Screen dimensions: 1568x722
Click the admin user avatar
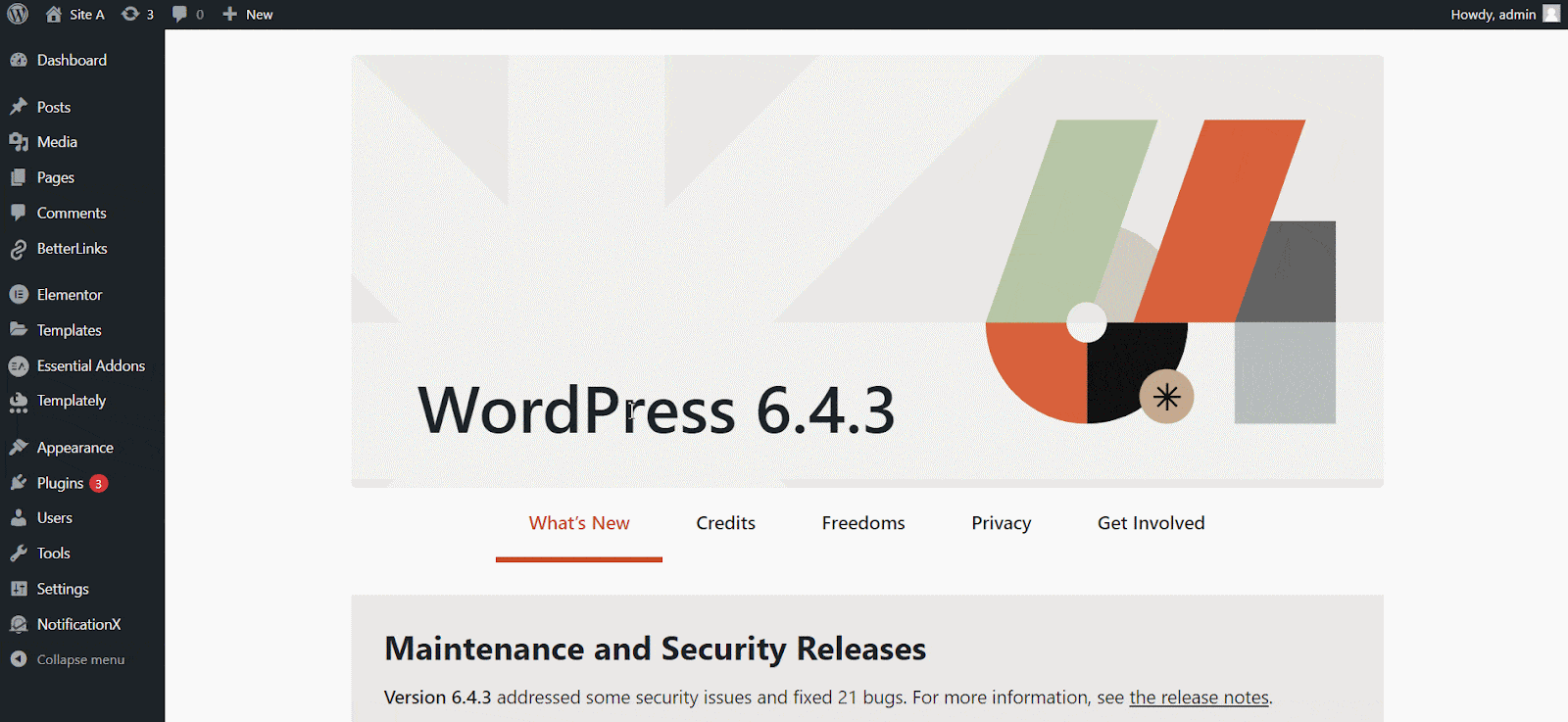1551,14
